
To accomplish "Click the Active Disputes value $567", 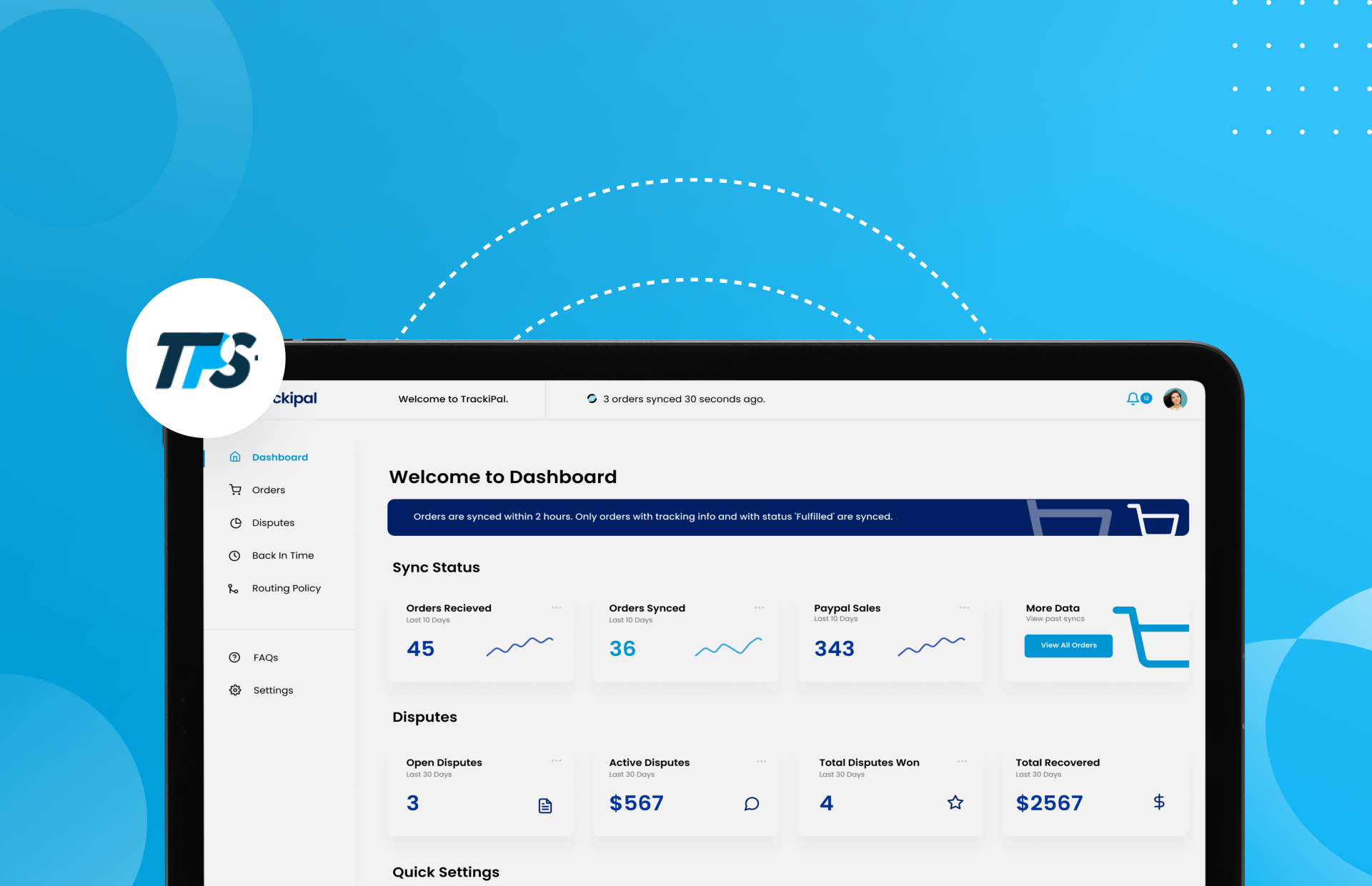I will click(636, 803).
